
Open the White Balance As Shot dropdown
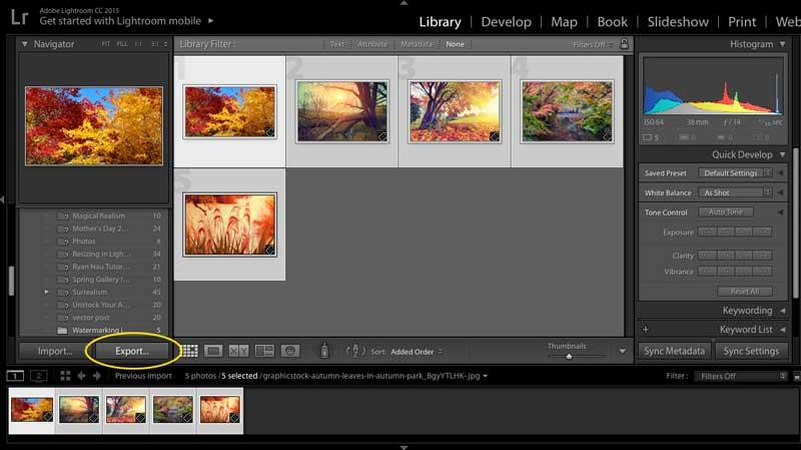735,192
